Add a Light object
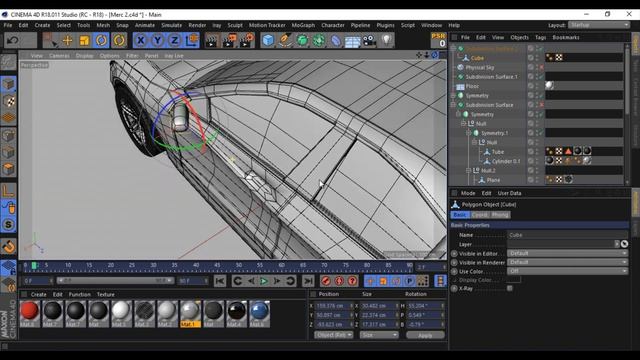Screen dimensions: 640x360 (387, 40)
